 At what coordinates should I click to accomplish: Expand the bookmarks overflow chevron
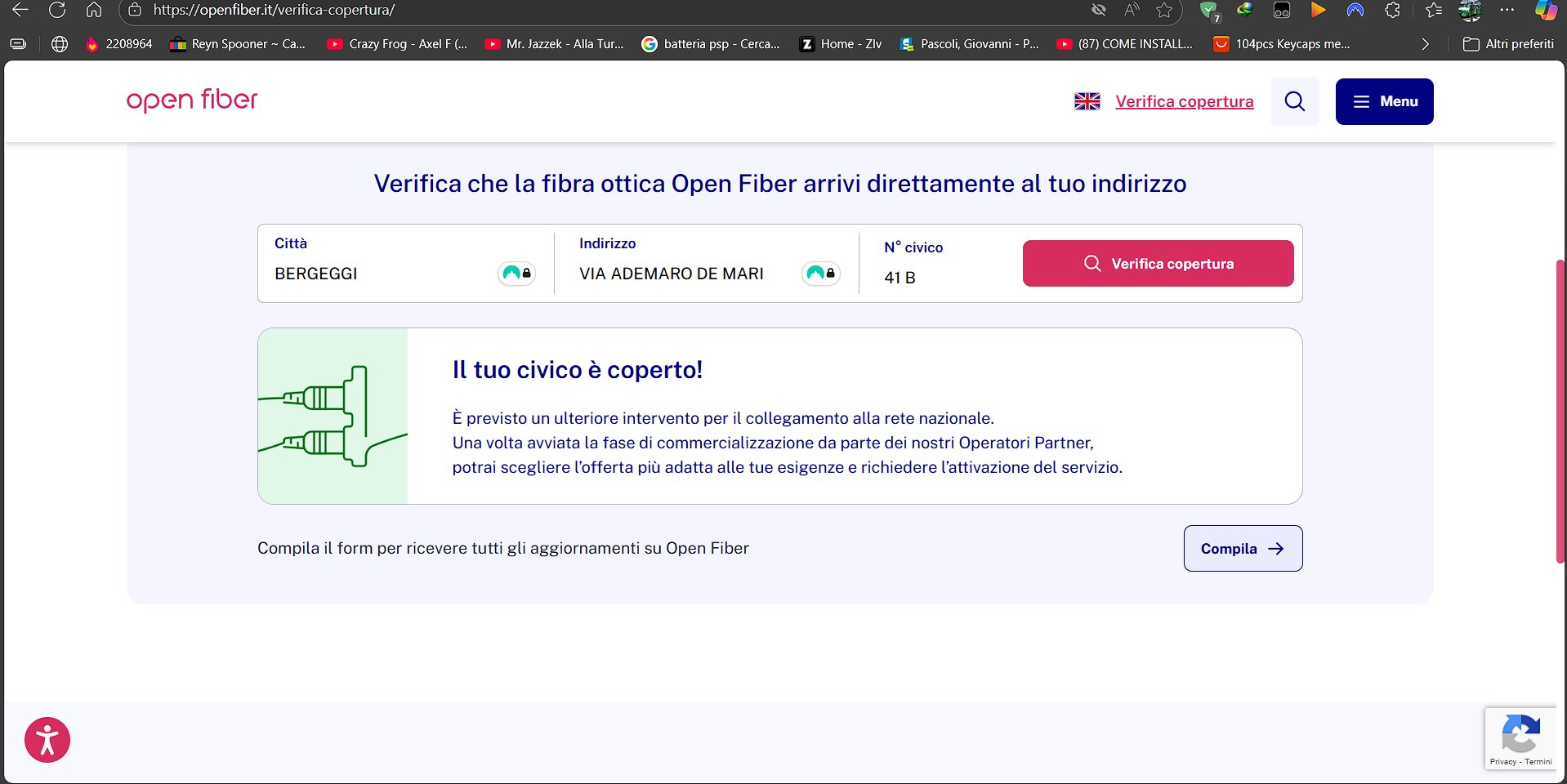[1425, 44]
